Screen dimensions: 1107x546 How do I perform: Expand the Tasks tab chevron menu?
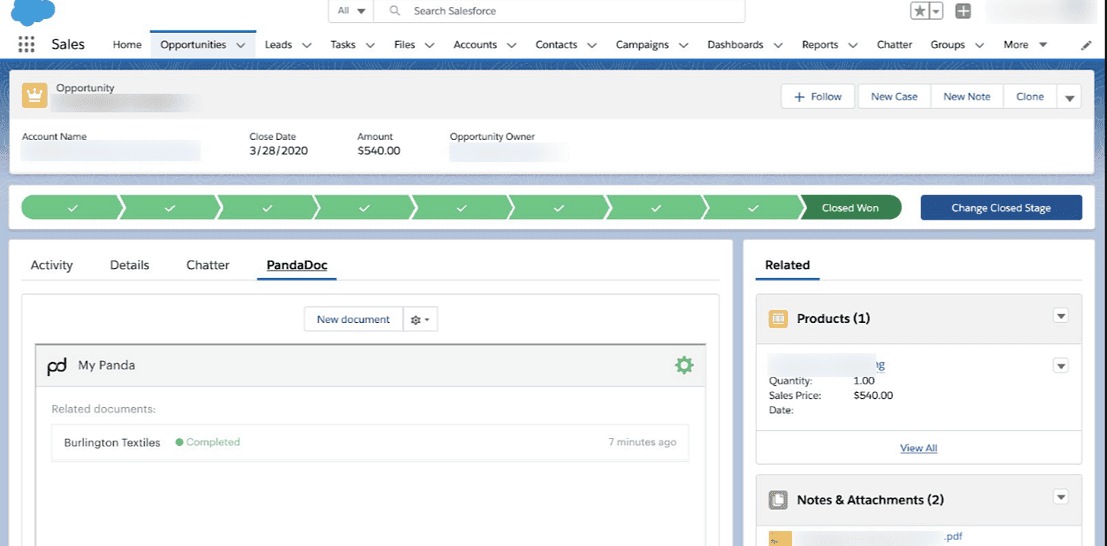point(370,44)
